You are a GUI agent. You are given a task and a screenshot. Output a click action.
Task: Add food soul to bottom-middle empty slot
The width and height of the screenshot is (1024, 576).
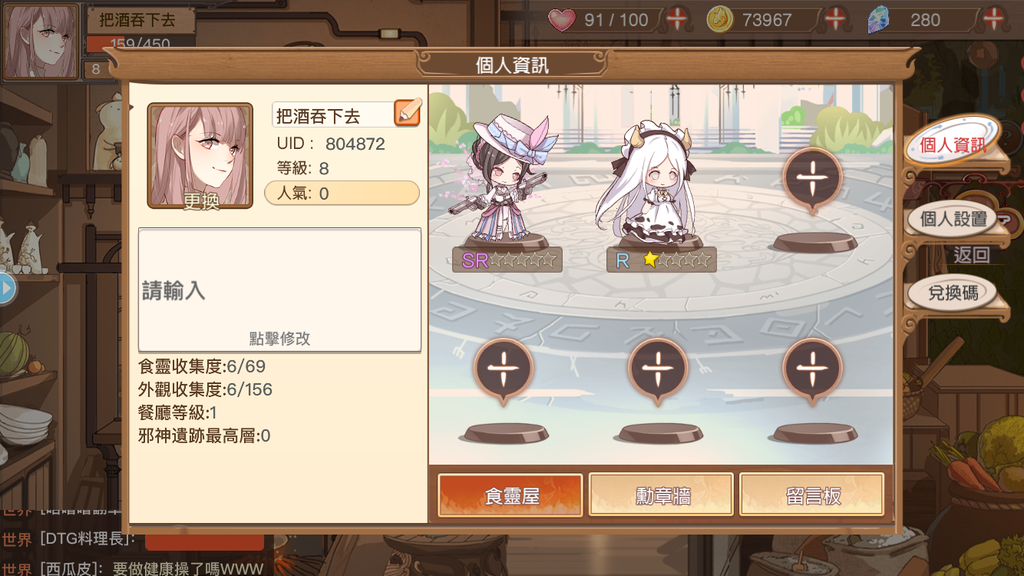point(658,370)
